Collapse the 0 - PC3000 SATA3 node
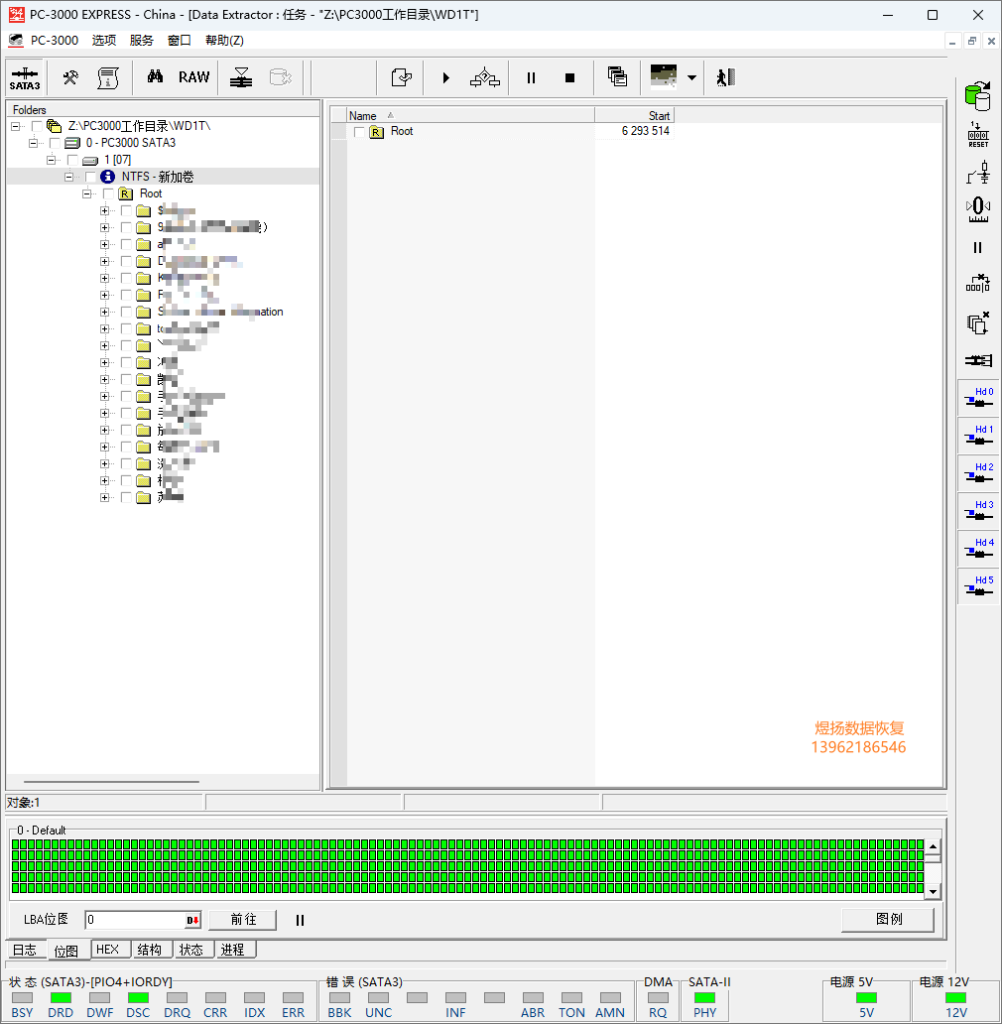Viewport: 1002px width, 1024px height. pos(33,143)
